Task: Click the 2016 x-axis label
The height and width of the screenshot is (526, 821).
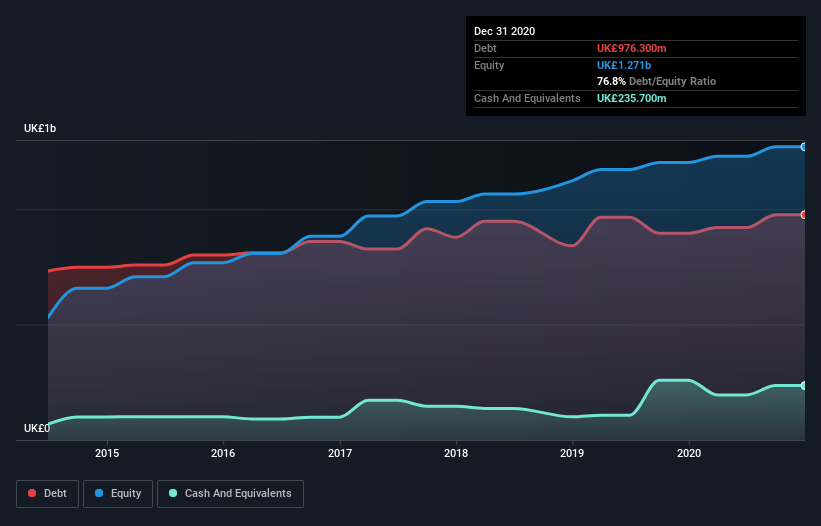Action: point(223,453)
